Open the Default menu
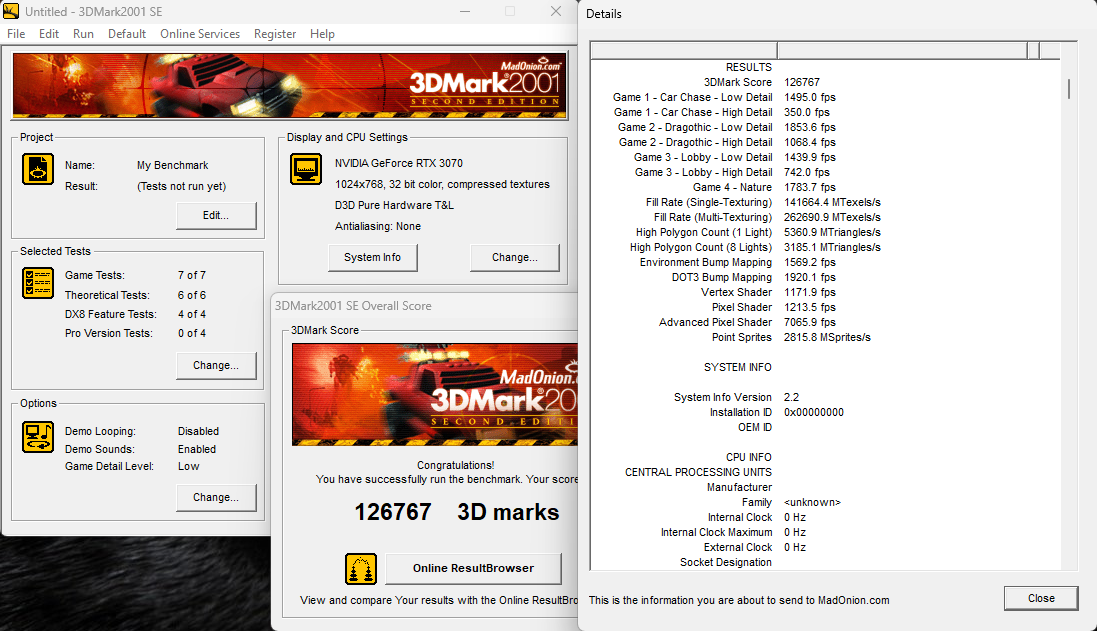Image resolution: width=1097 pixels, height=631 pixels. [127, 34]
